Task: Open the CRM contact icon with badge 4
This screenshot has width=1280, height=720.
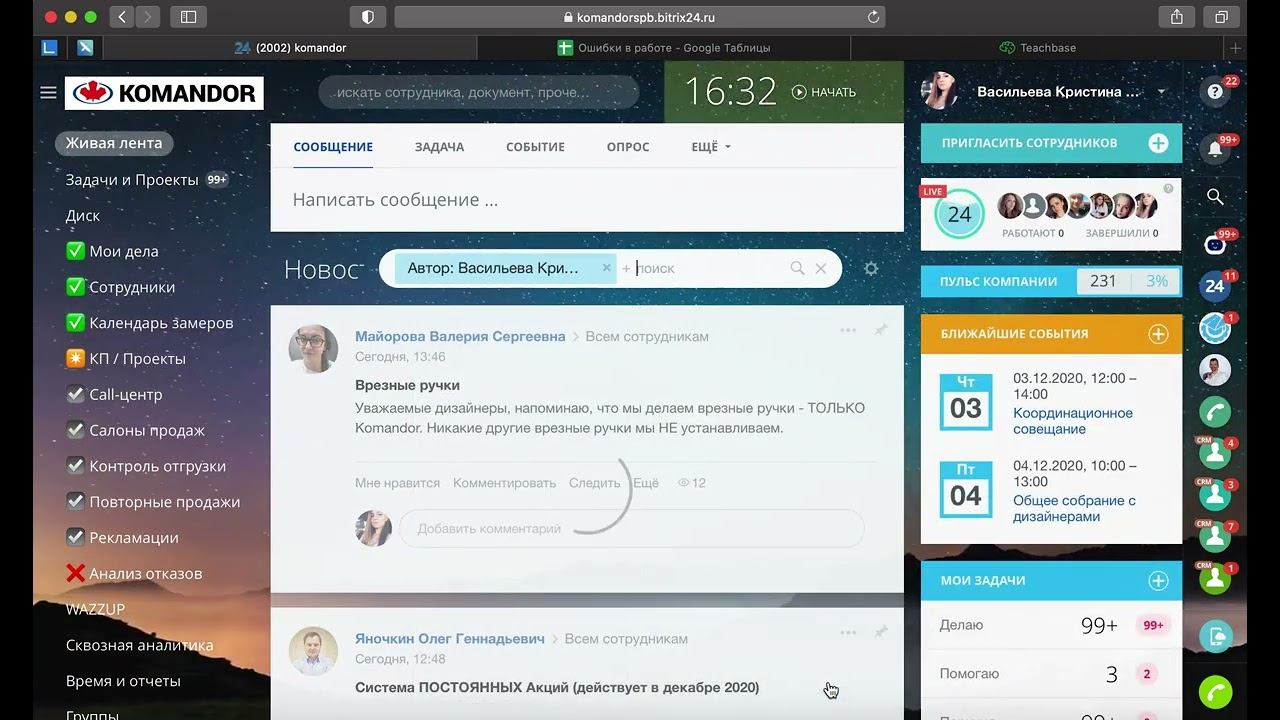Action: tap(1215, 454)
